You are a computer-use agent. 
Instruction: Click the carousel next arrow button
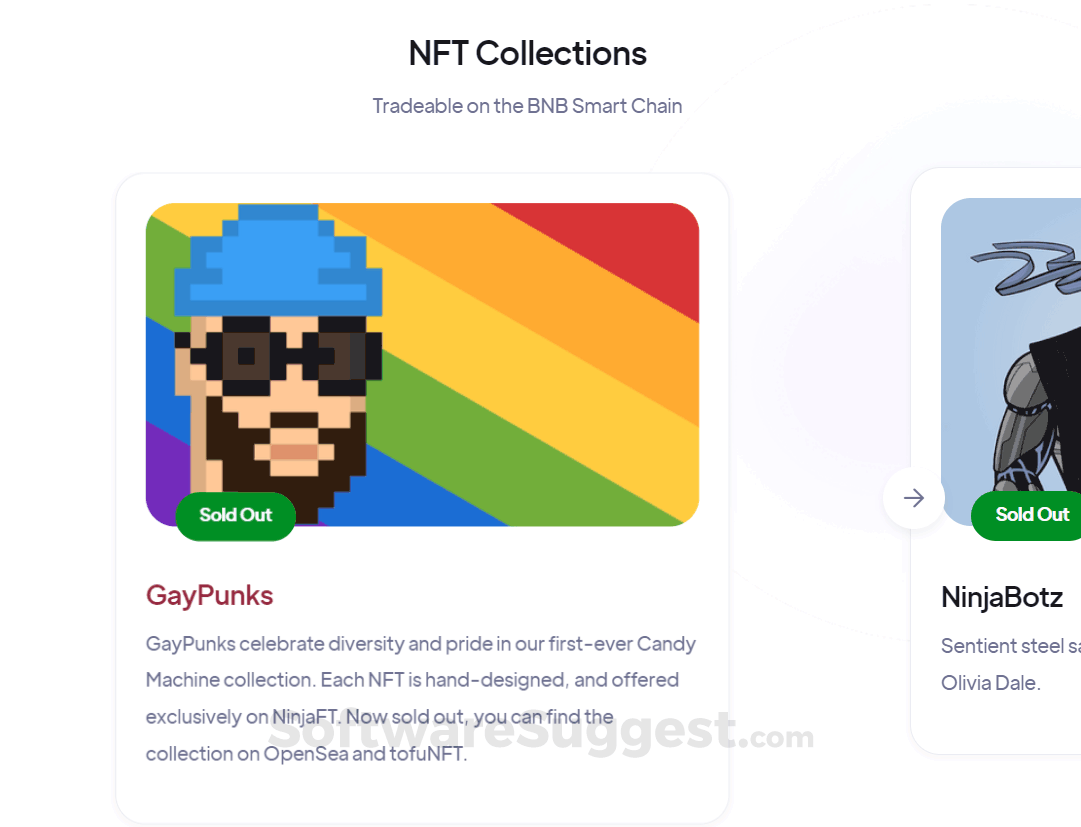[x=913, y=498]
